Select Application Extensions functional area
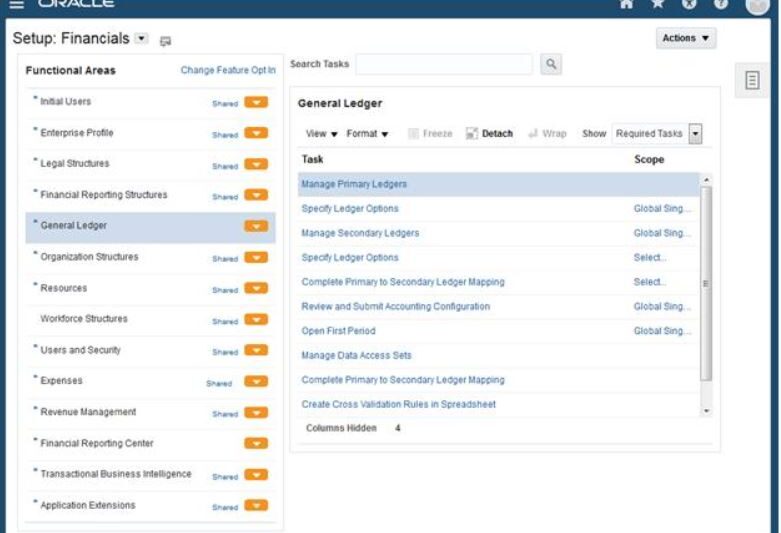This screenshot has height=533, width=781. click(88, 505)
